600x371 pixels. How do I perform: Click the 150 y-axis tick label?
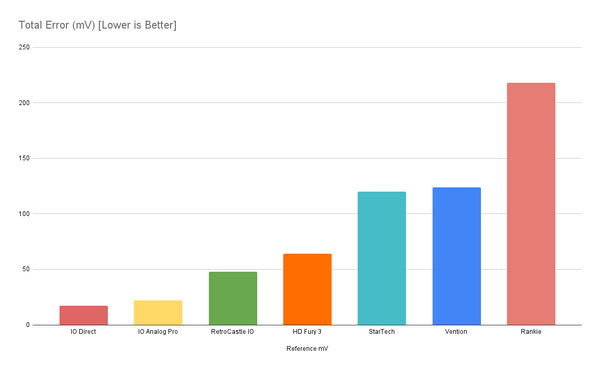(x=24, y=158)
